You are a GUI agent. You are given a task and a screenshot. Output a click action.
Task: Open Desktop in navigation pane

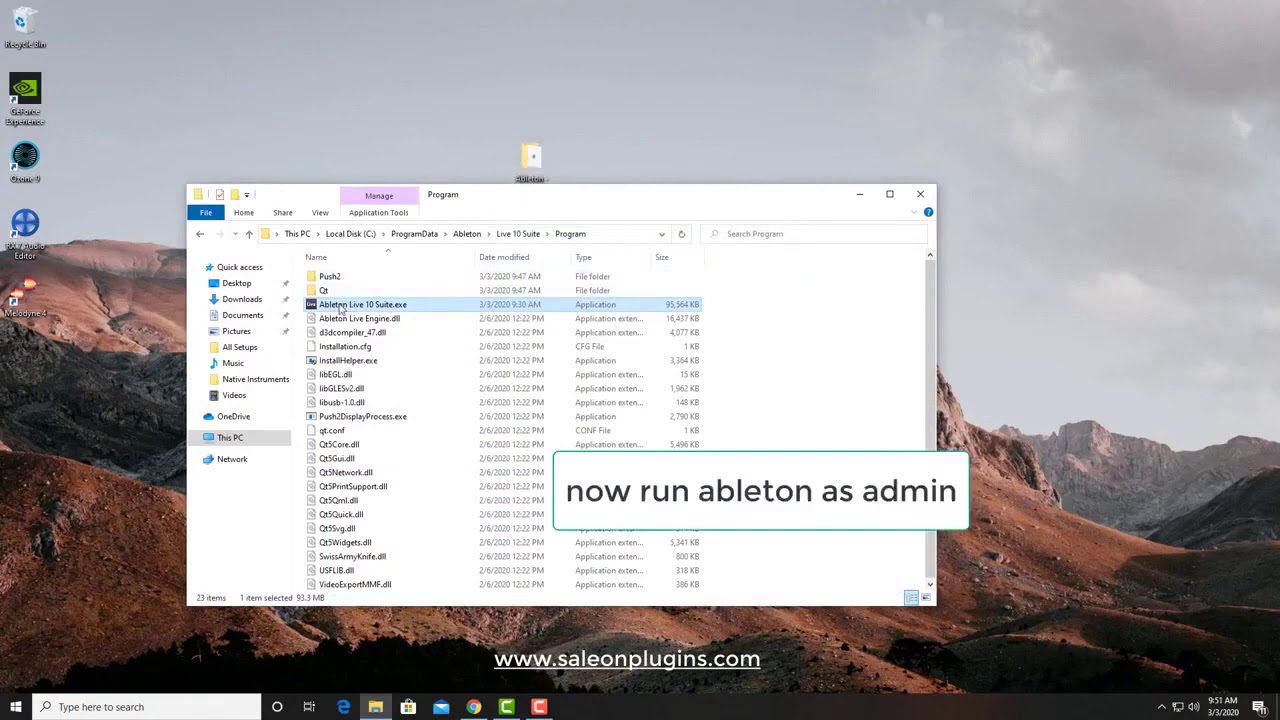(236, 283)
